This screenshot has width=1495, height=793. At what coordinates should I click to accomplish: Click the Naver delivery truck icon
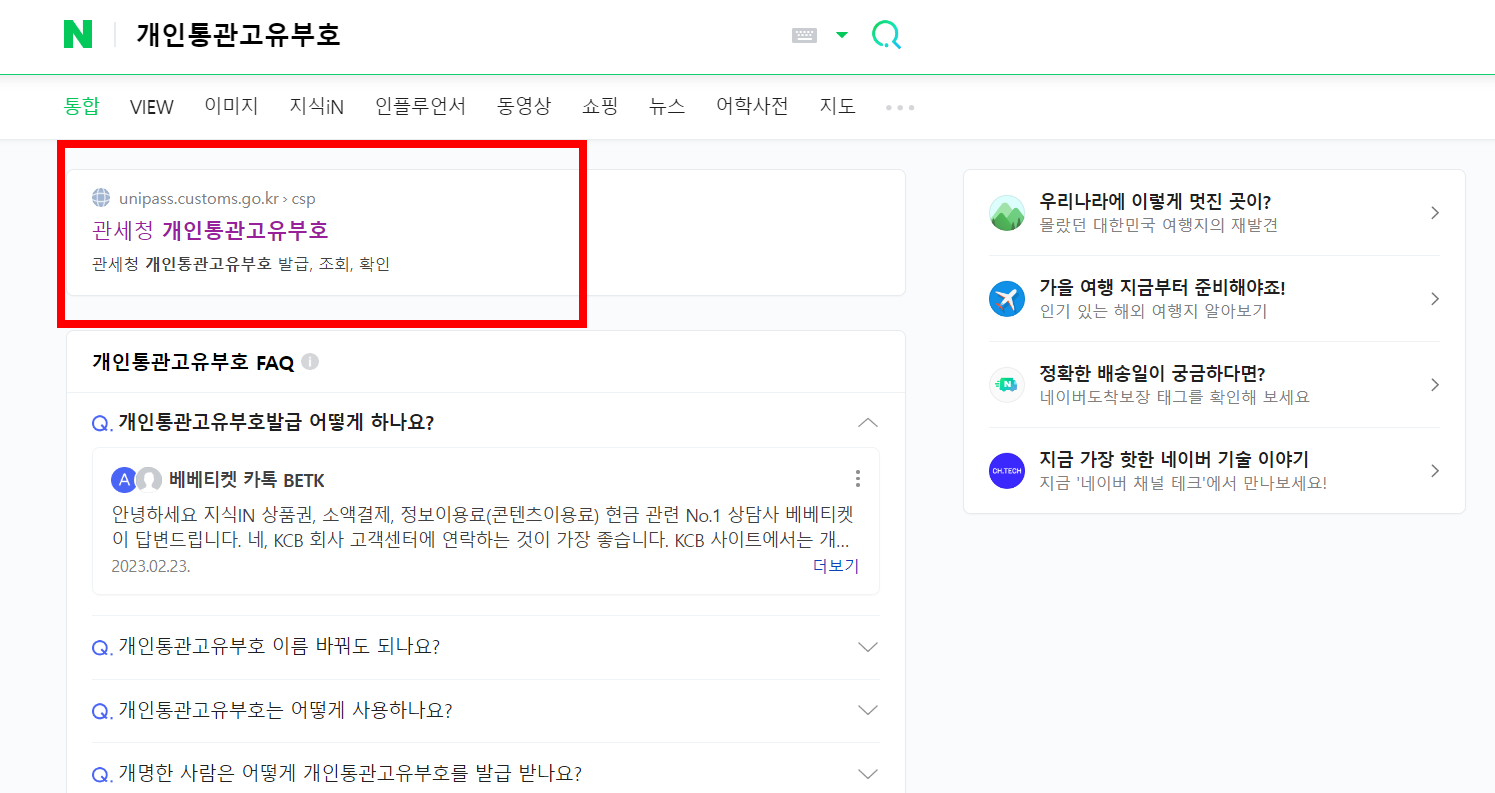(x=1007, y=385)
